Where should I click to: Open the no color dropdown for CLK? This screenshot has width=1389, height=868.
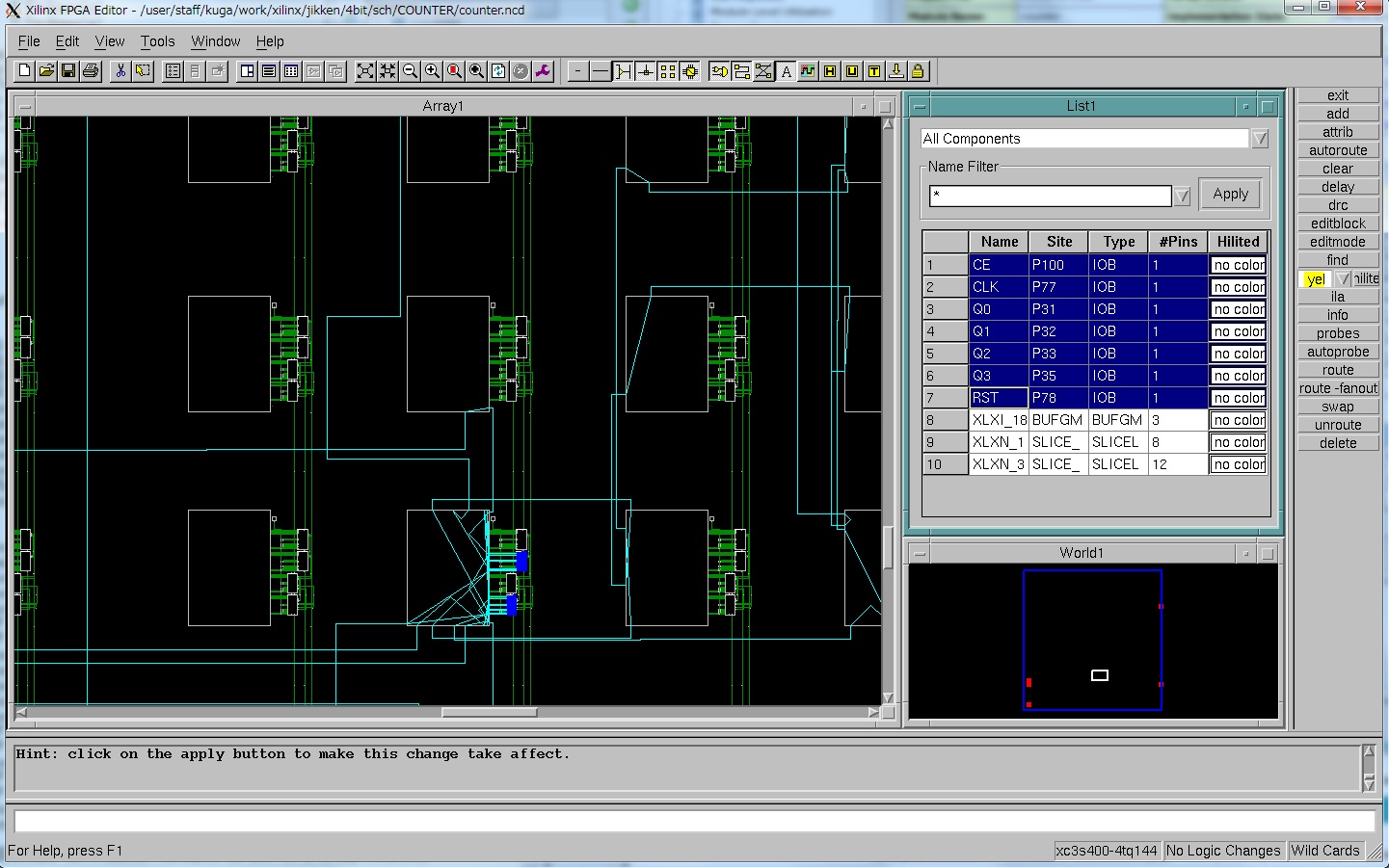(x=1239, y=287)
